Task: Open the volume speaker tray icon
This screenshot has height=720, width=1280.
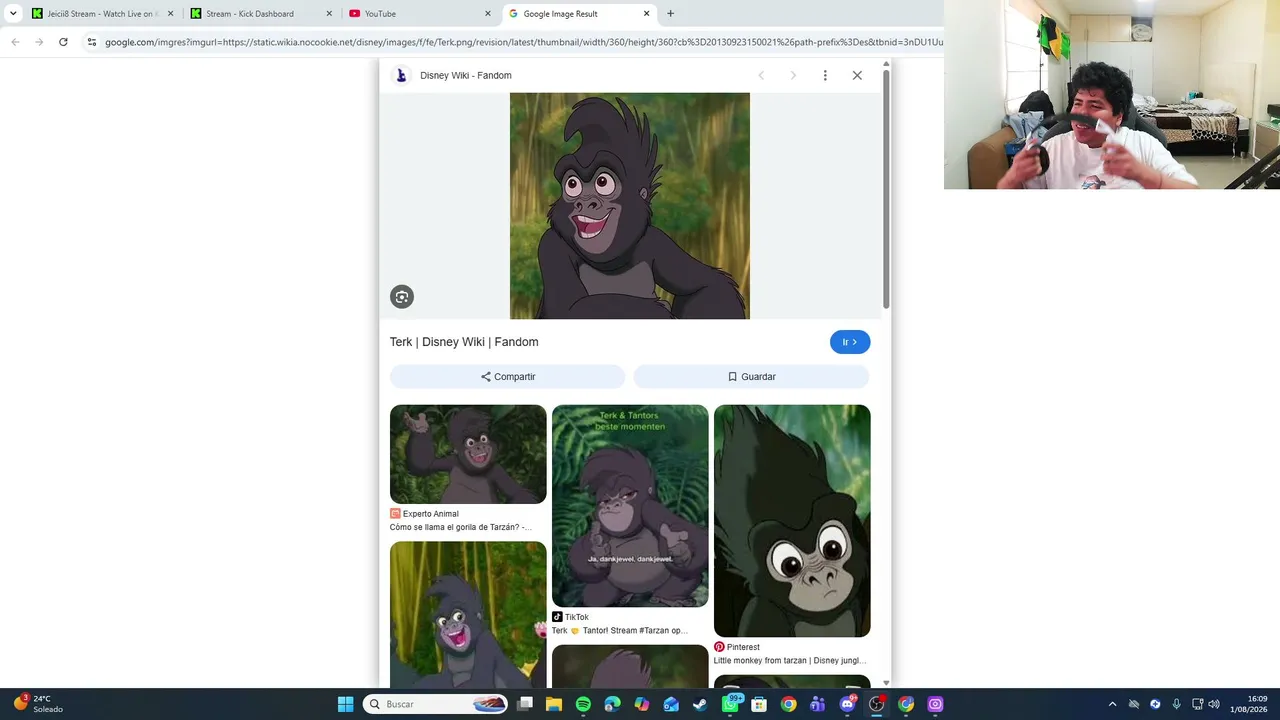Action: click(1214, 704)
